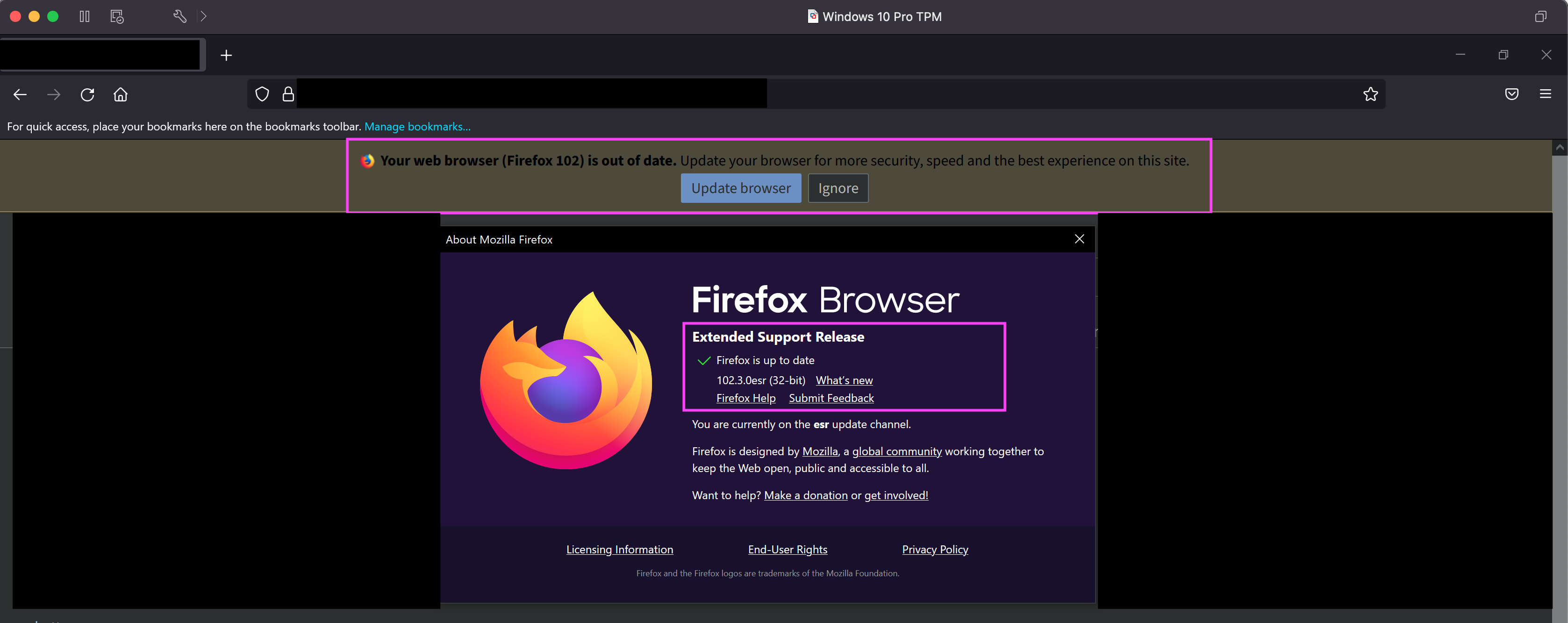The image size is (1568, 623).
Task: Open the Firefox application menu
Action: pos(1547,94)
